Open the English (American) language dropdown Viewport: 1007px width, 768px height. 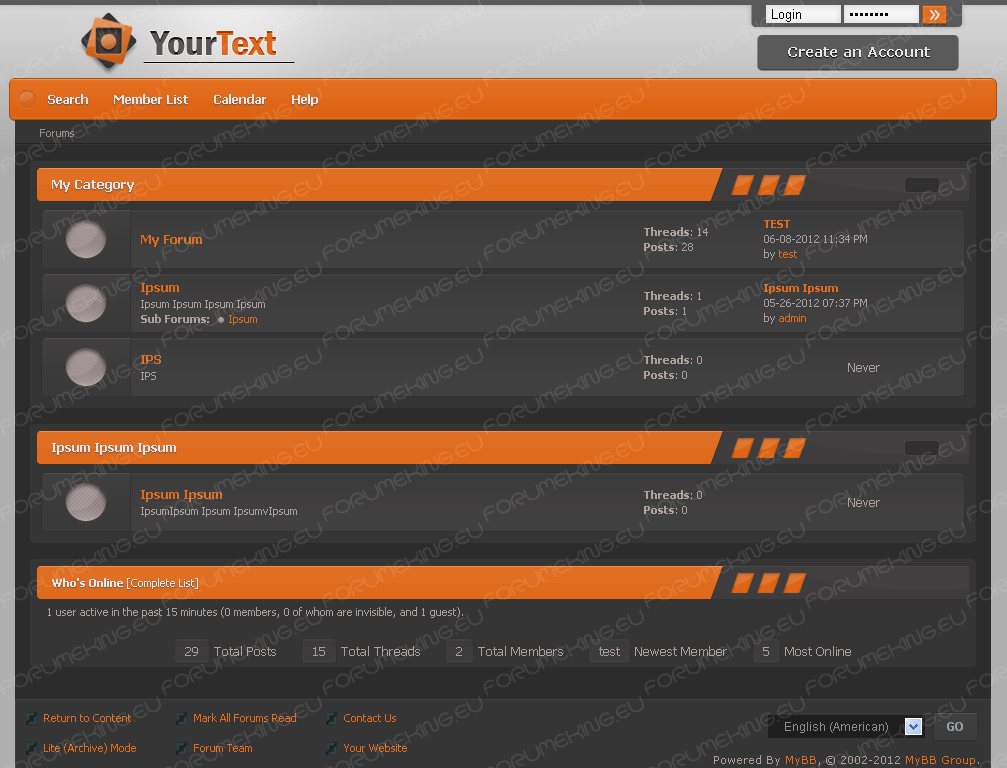coord(912,727)
